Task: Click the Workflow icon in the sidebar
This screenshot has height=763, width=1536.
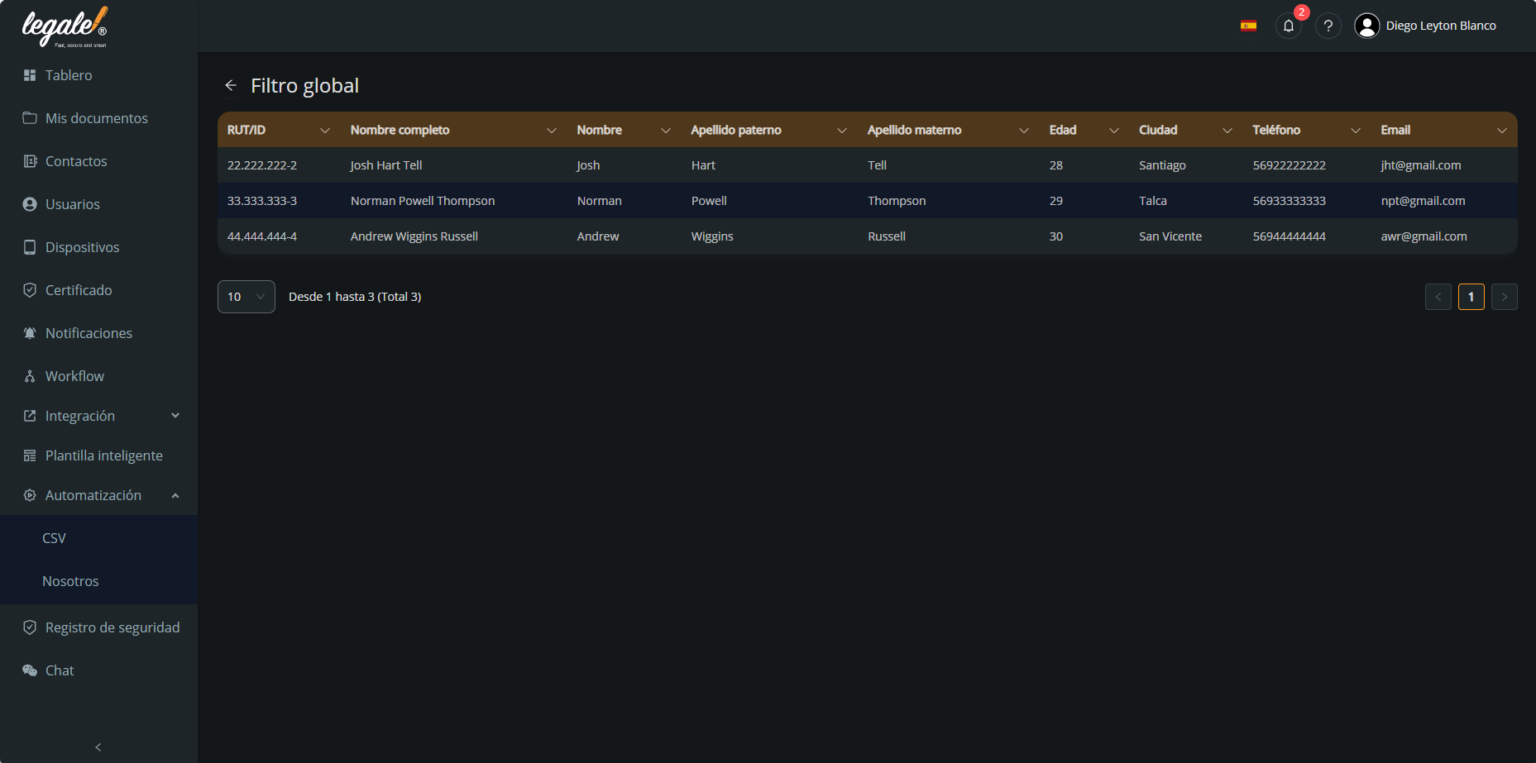Action: tap(30, 376)
